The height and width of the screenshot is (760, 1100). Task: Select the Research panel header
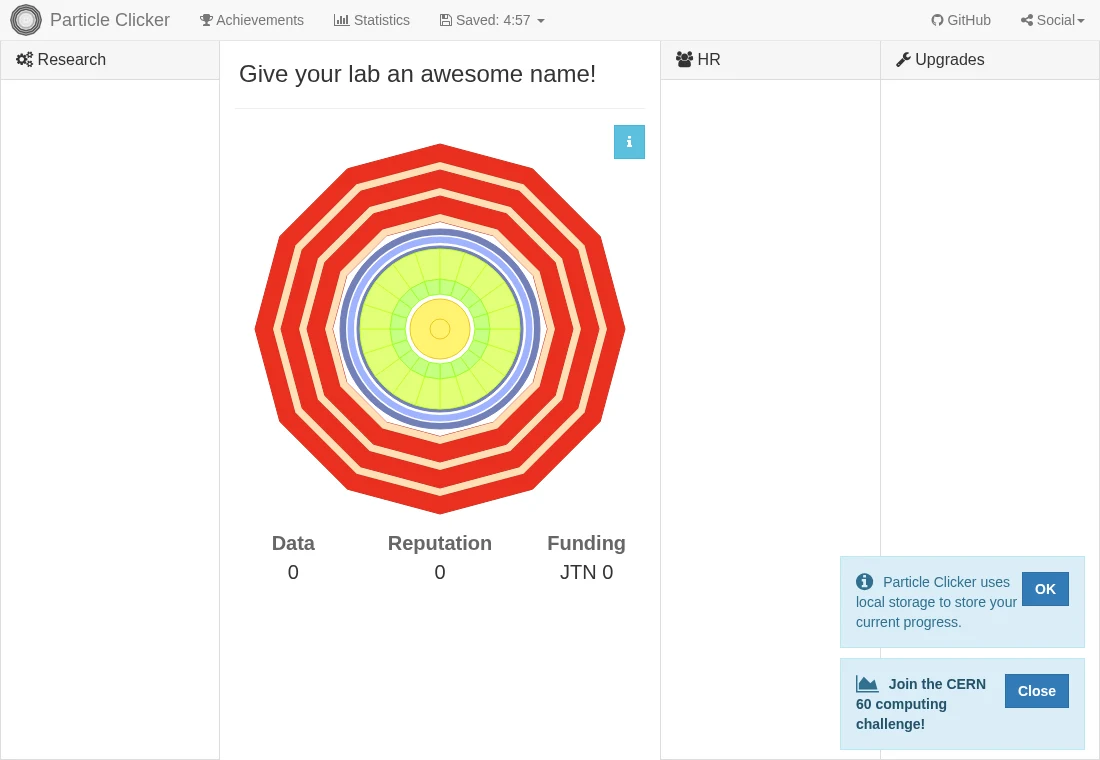tap(110, 60)
